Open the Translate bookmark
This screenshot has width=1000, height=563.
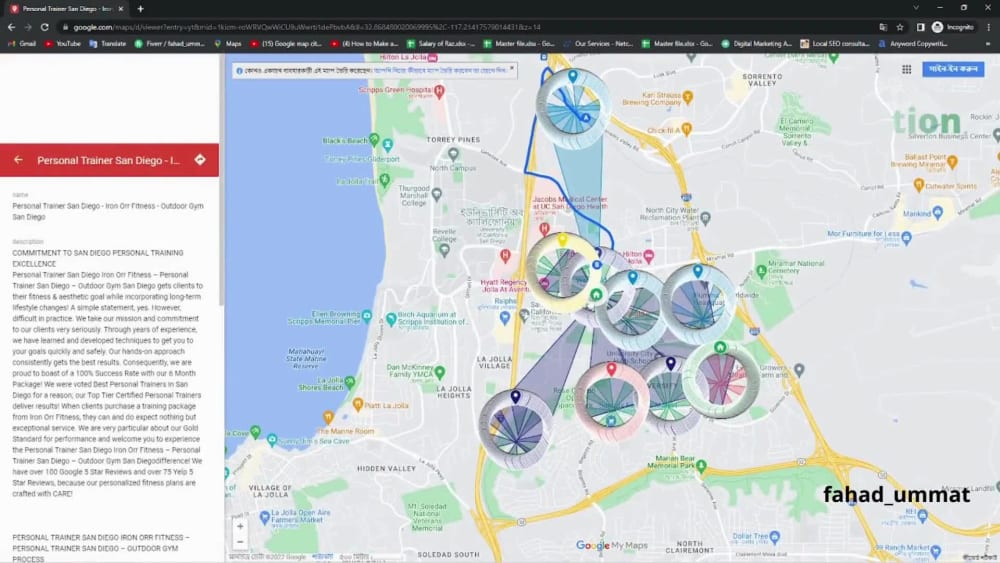(x=108, y=44)
